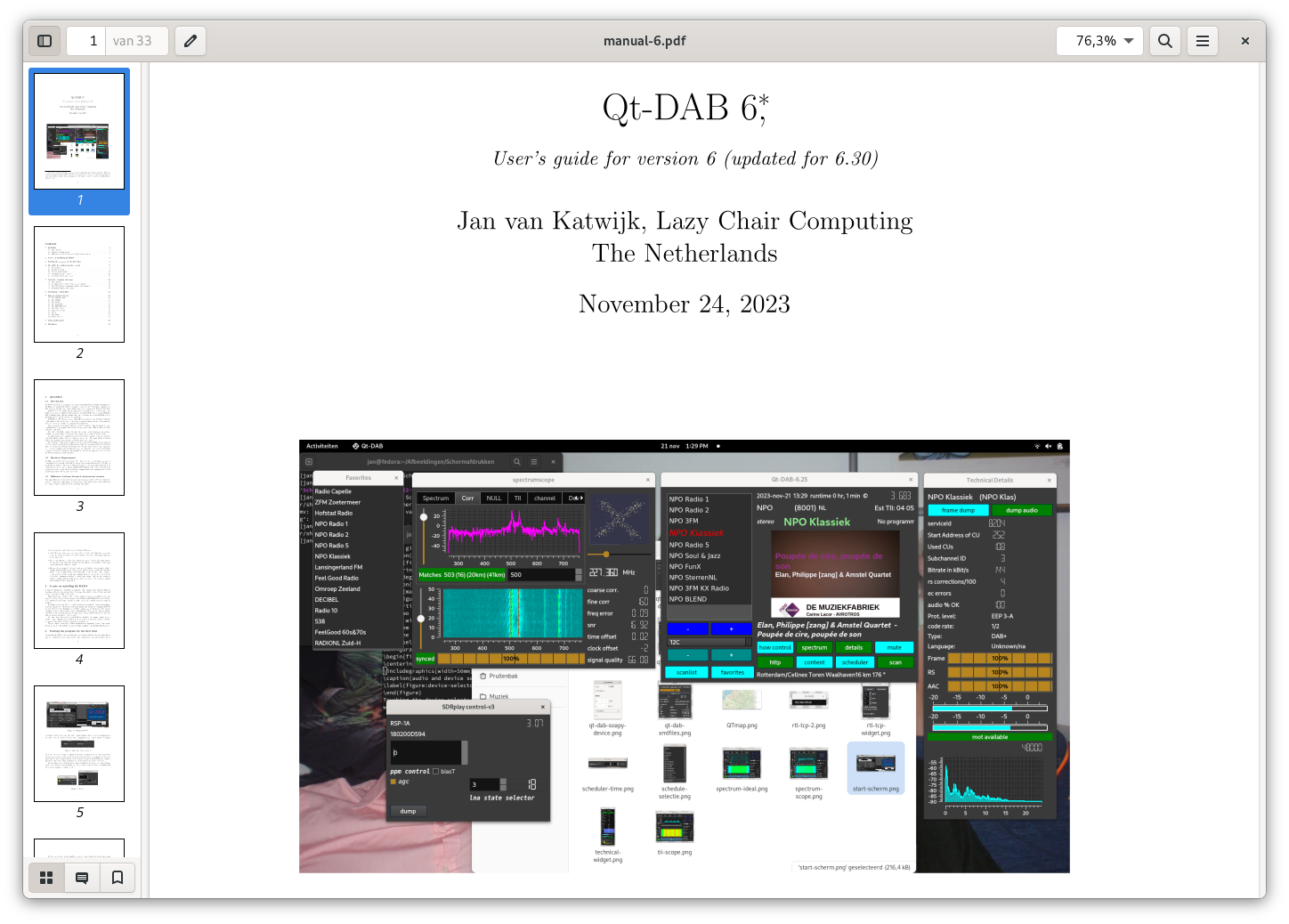
Task: Jump to the page 2 thumbnail
Action: tap(79, 284)
